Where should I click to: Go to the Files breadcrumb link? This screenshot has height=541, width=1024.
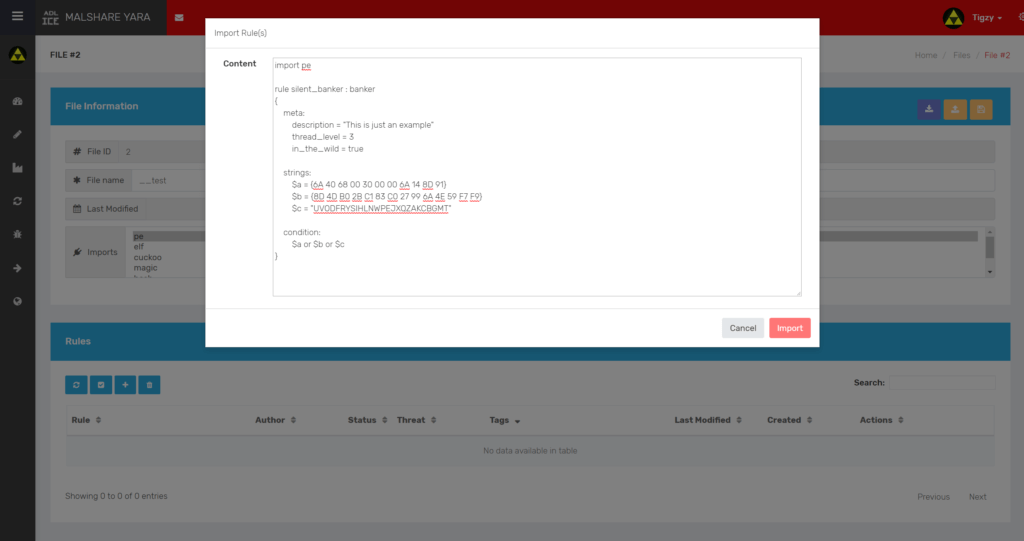(x=961, y=55)
